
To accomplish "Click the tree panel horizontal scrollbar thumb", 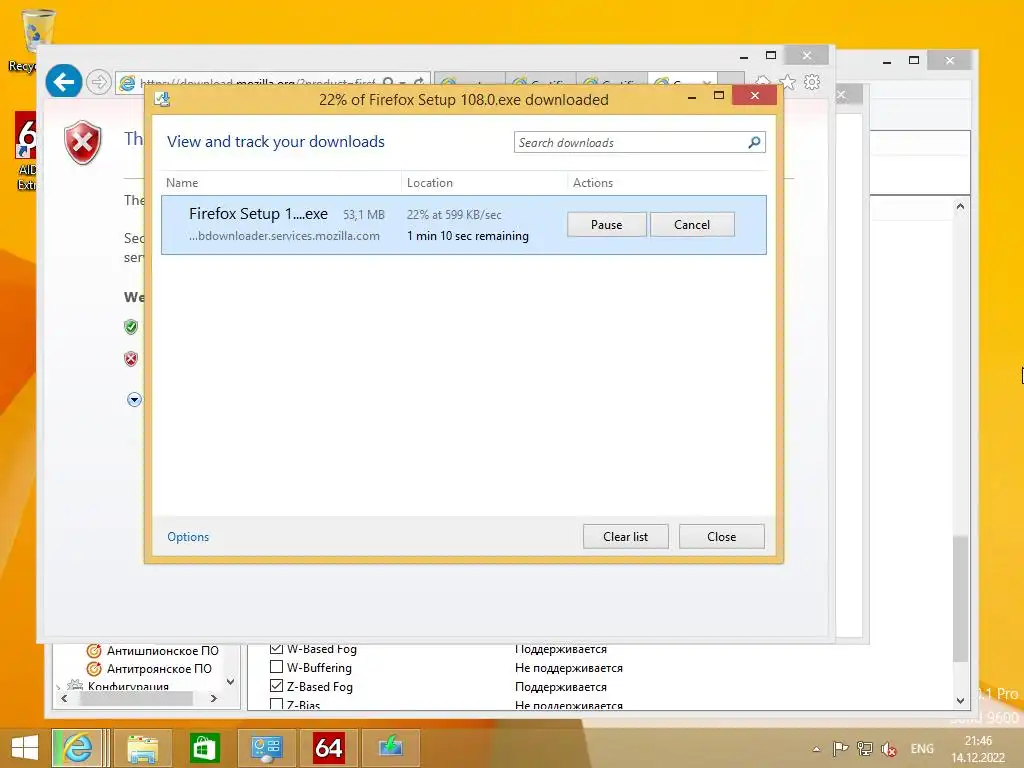I will point(136,698).
